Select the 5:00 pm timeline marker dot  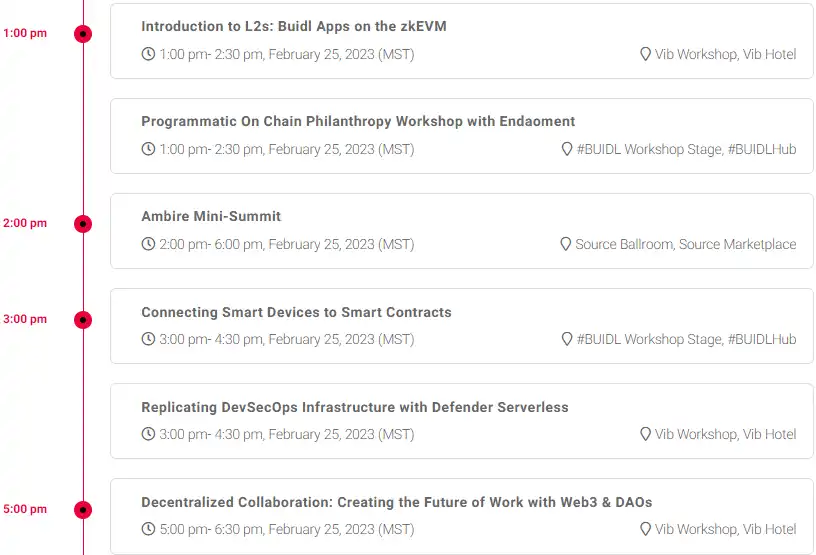(x=83, y=510)
